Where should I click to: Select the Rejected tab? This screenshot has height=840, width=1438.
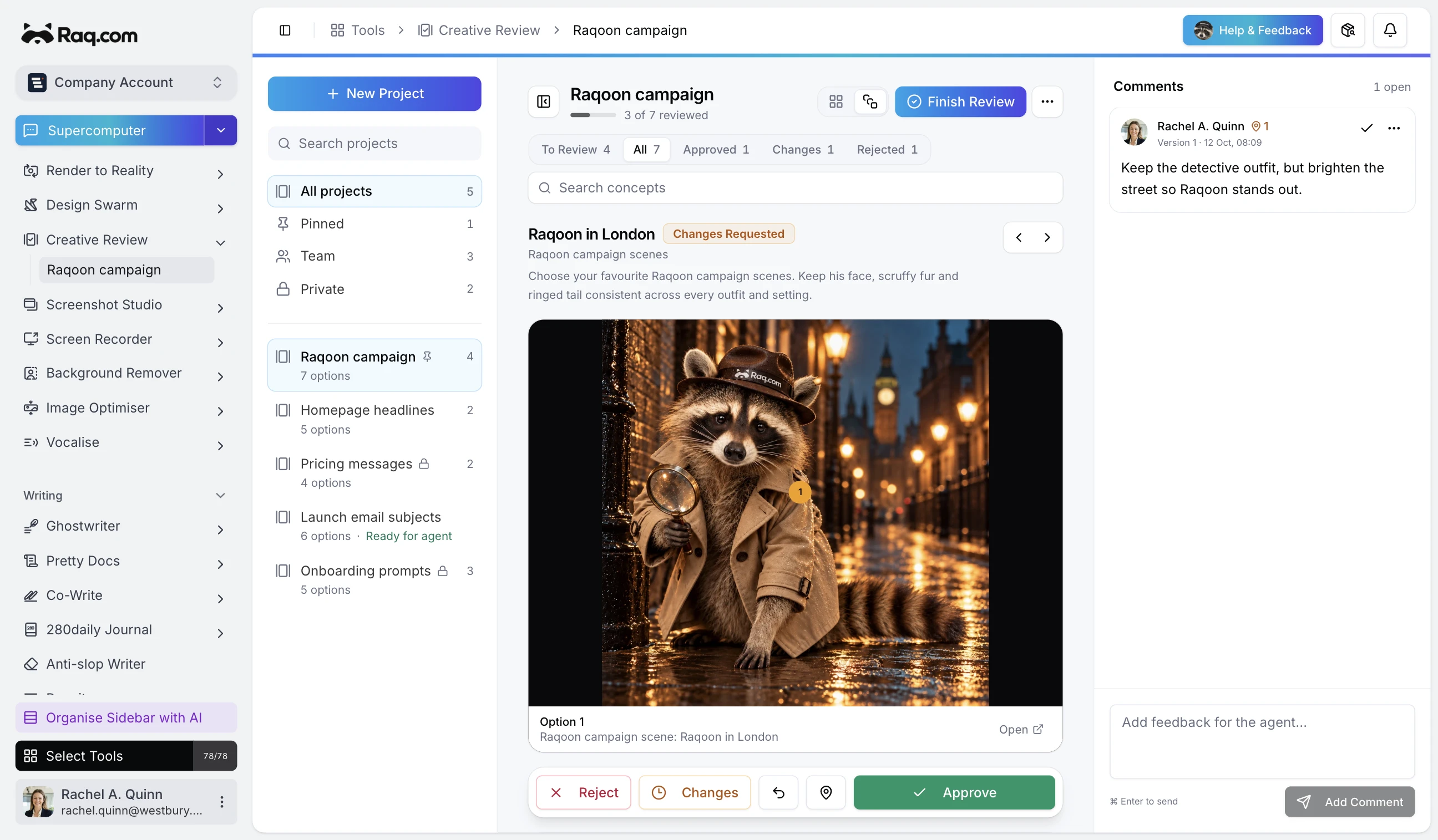click(887, 149)
